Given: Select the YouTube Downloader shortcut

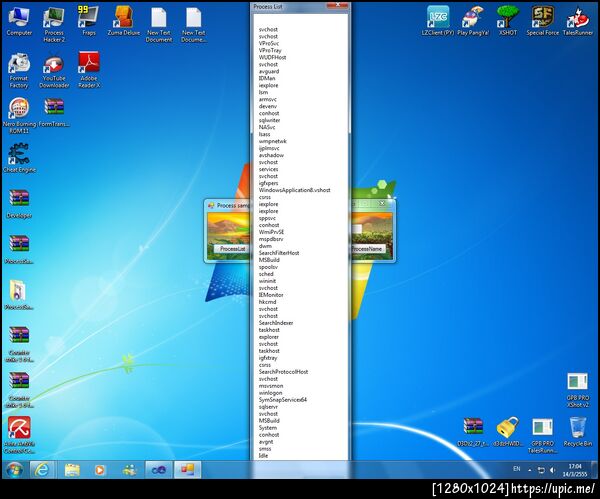Looking at the screenshot, I should point(54,72).
